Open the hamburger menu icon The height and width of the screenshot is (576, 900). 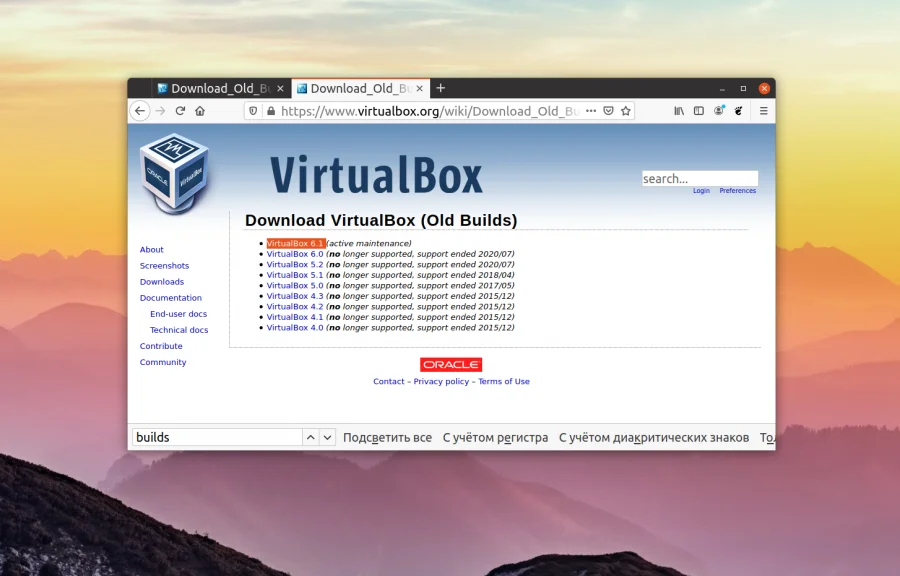click(763, 110)
